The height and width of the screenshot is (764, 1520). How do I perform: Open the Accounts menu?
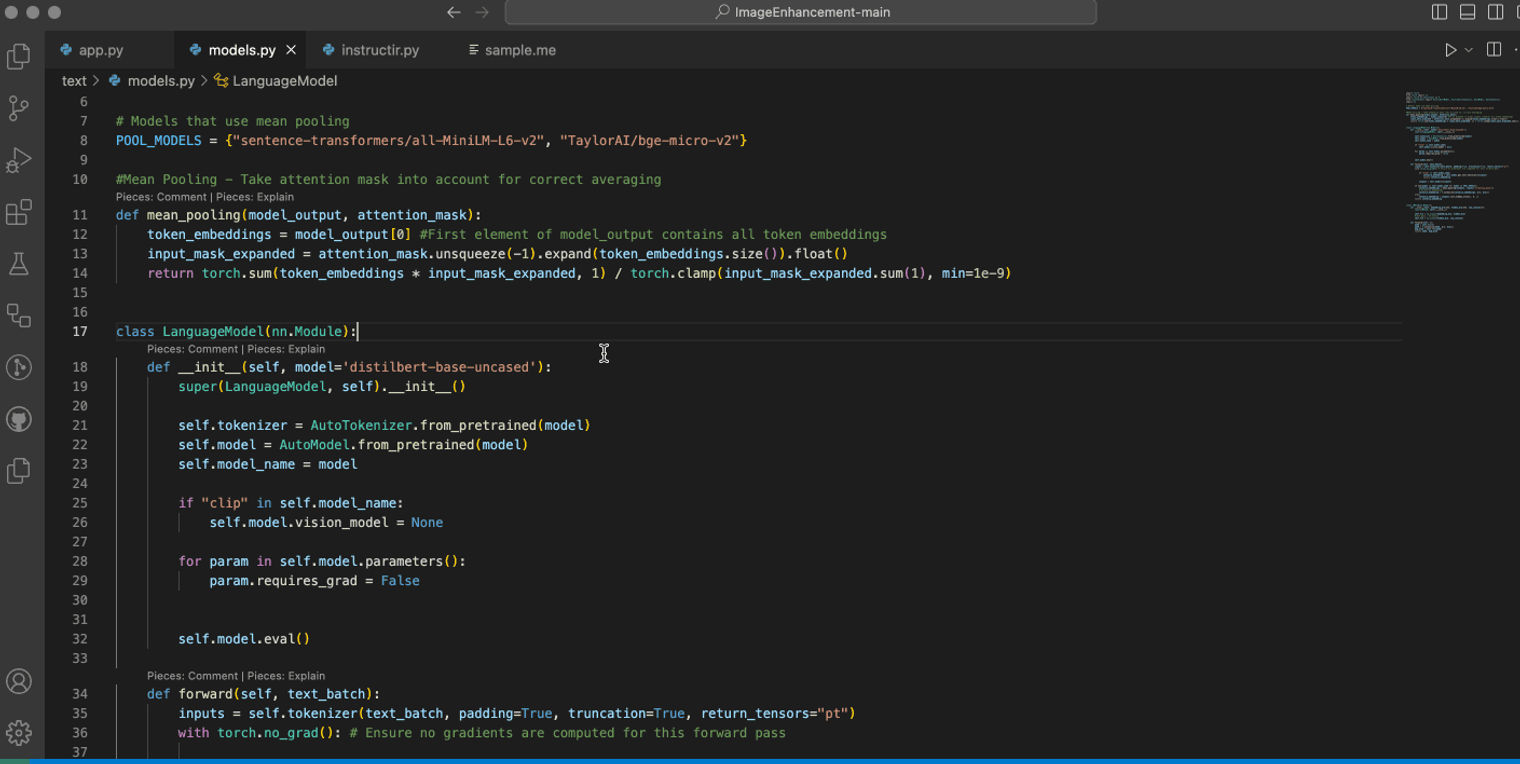pyautogui.click(x=19, y=682)
